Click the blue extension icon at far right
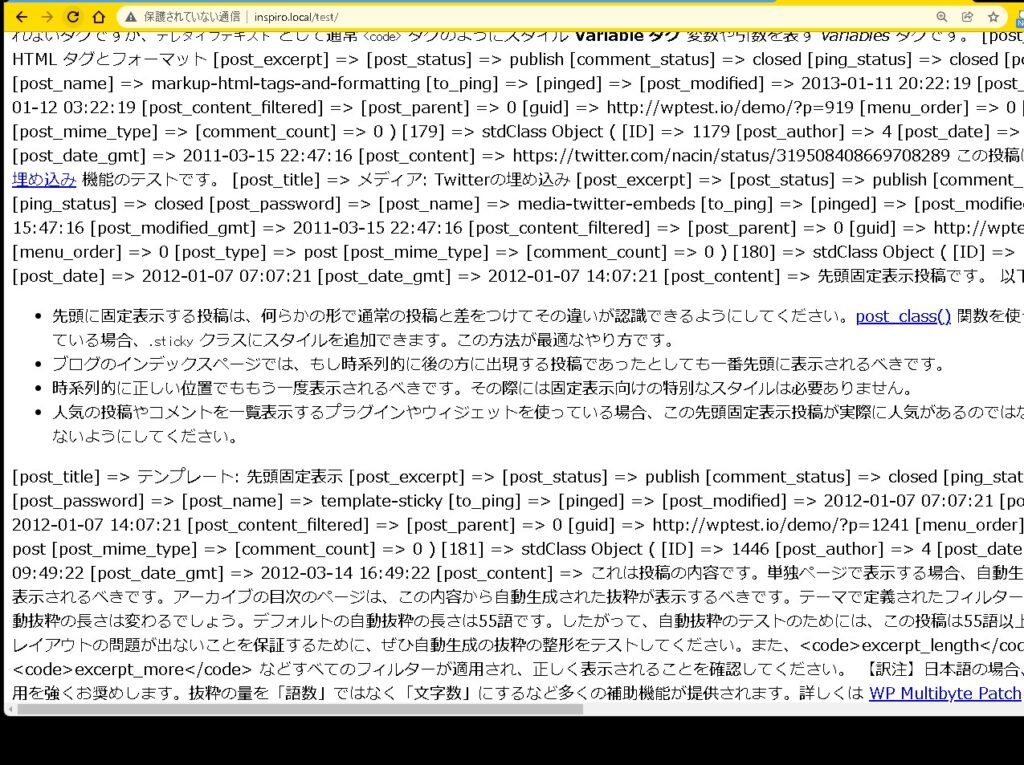Viewport: 1024px width, 765px height. [1017, 17]
